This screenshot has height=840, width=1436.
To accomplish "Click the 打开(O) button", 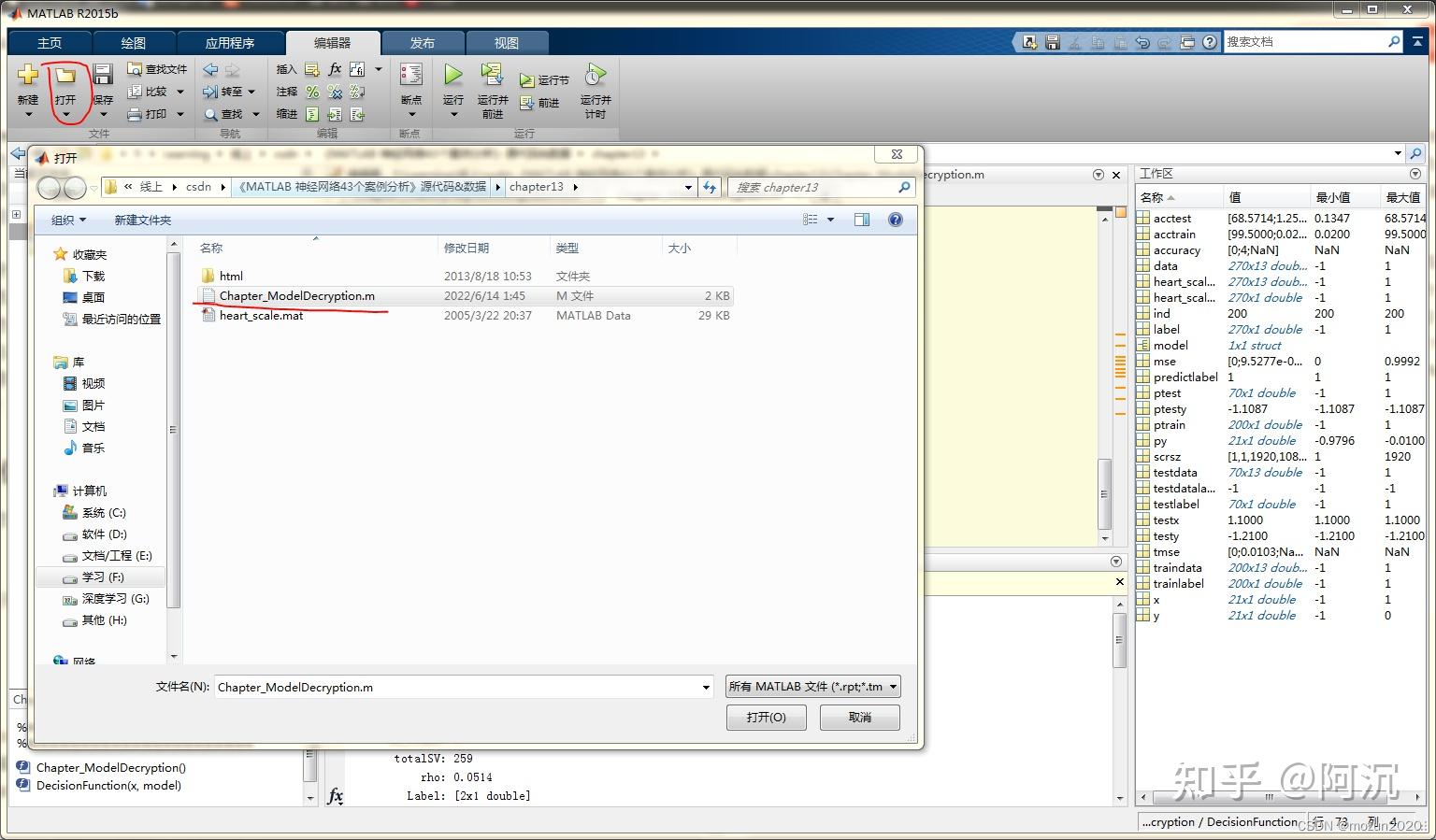I will click(x=766, y=718).
